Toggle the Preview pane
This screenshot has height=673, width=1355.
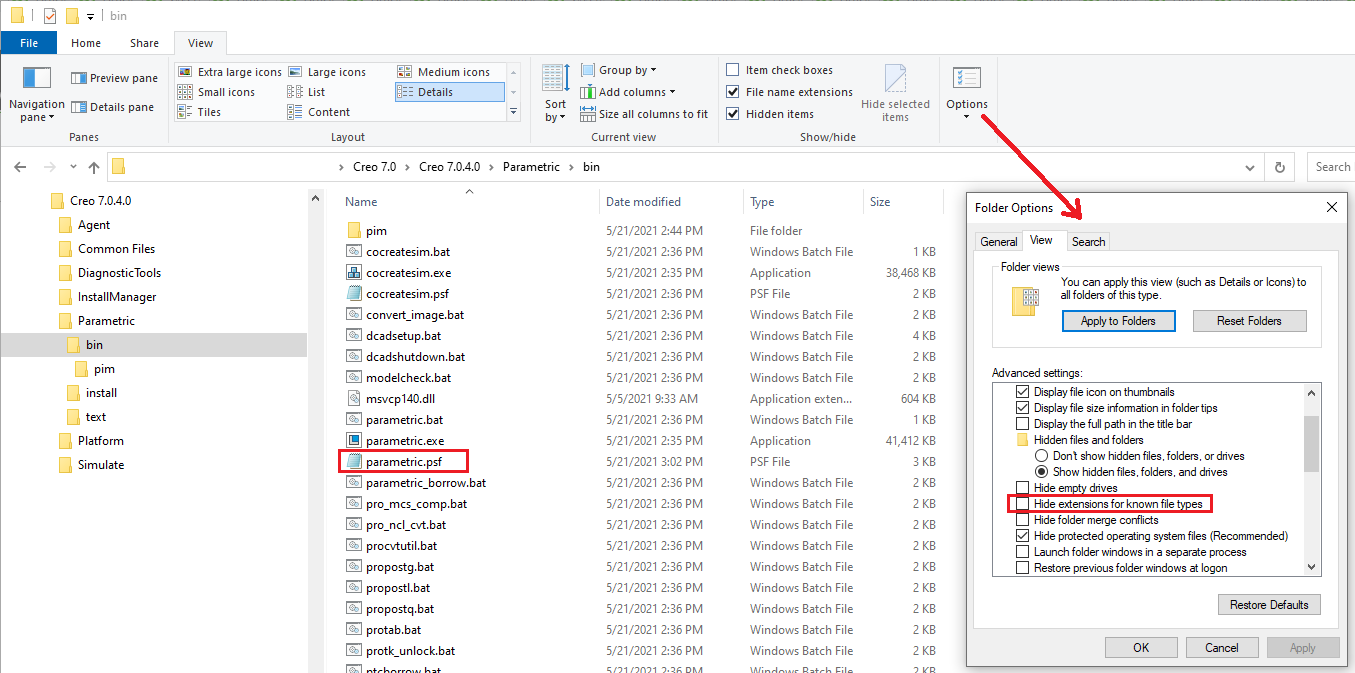click(x=113, y=77)
